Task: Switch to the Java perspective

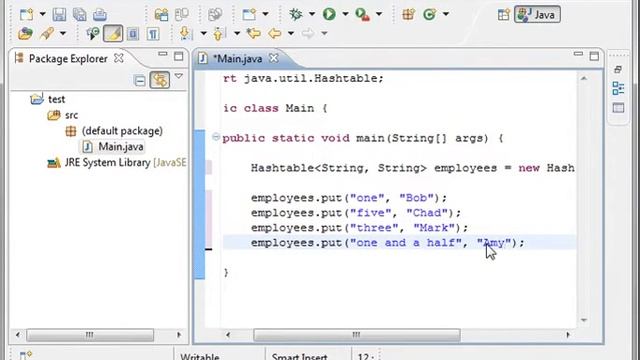Action: tap(537, 15)
